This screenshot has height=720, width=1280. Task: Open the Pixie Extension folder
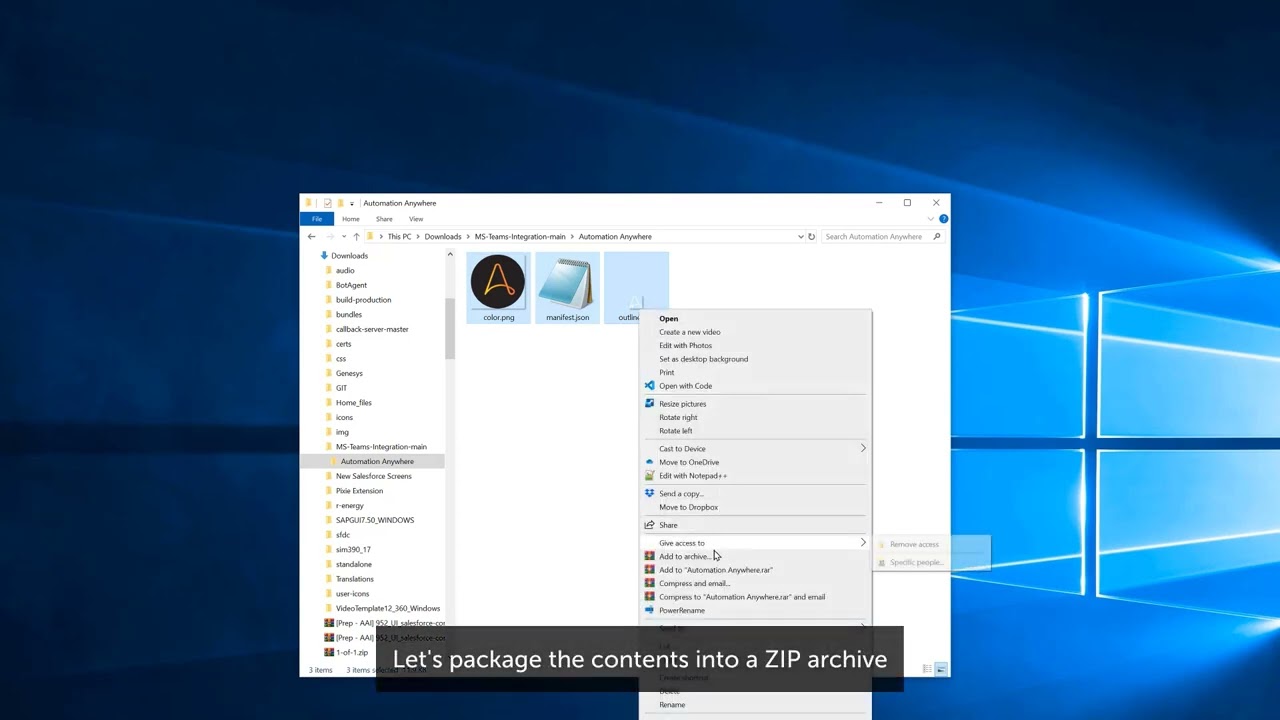pos(359,491)
